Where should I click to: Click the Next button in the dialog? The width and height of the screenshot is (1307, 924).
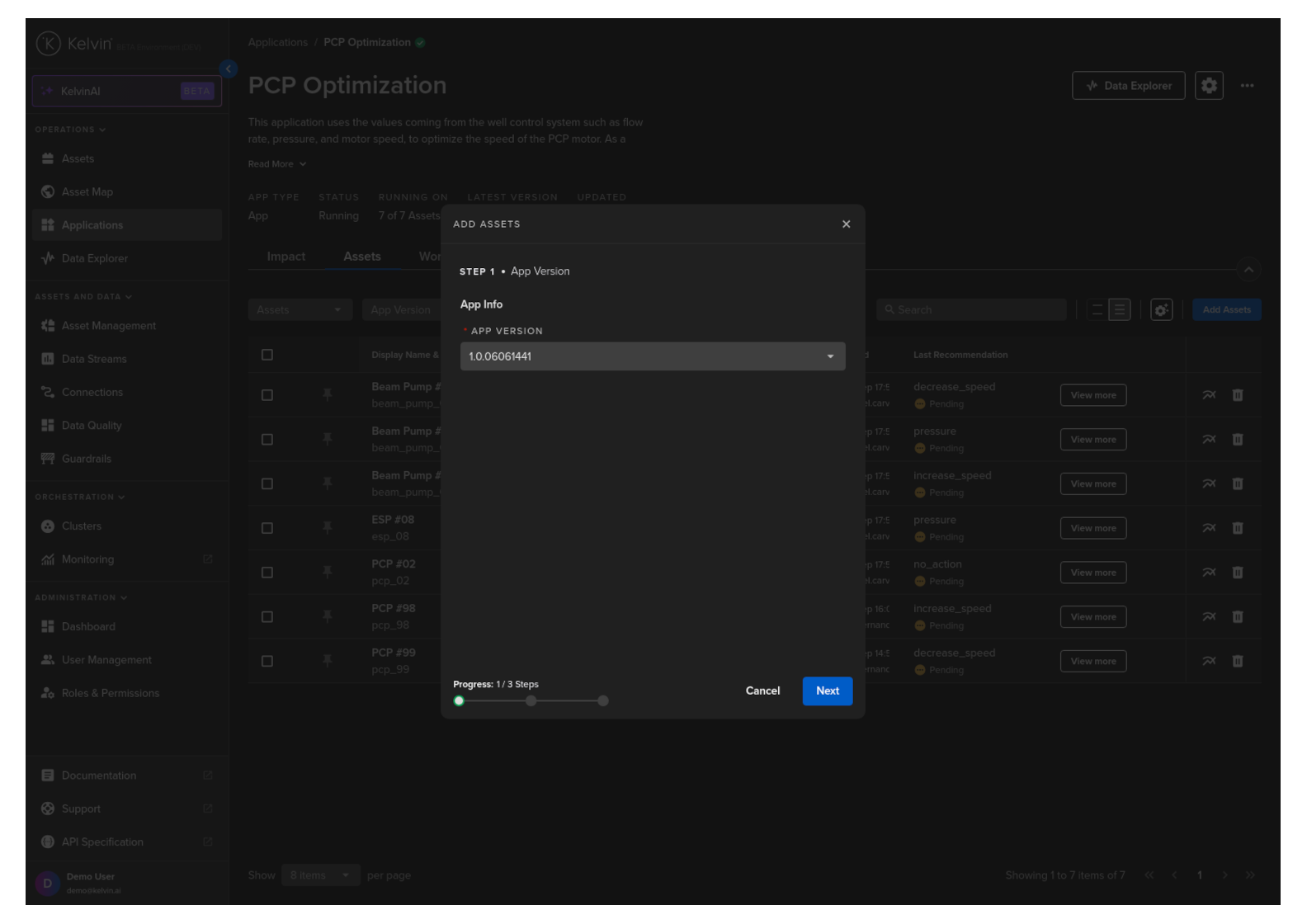point(828,691)
